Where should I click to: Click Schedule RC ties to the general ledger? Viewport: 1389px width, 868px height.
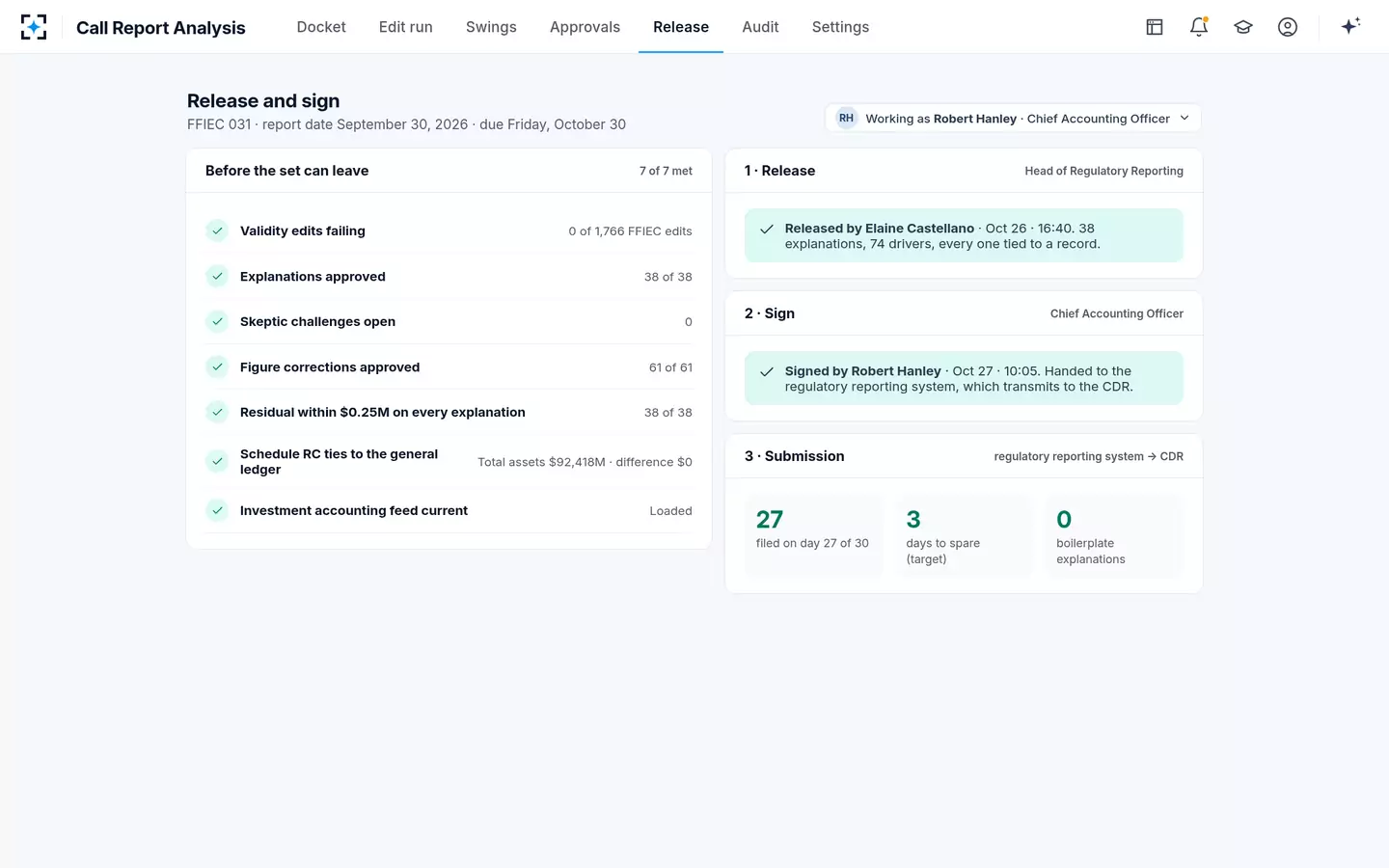click(339, 461)
